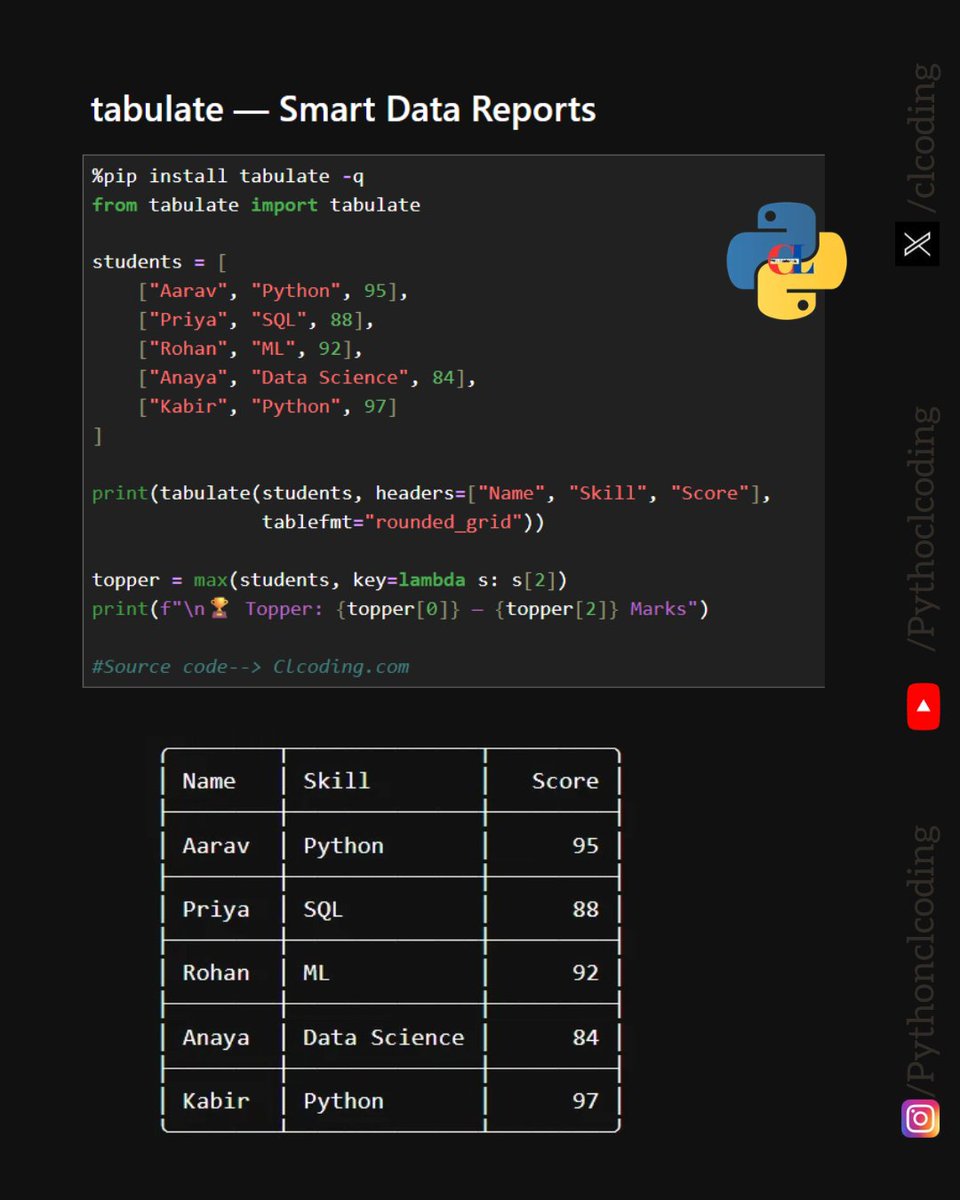This screenshot has height=1200, width=960.
Task: Click the 'Kabir' table cell
Action: point(215,1101)
